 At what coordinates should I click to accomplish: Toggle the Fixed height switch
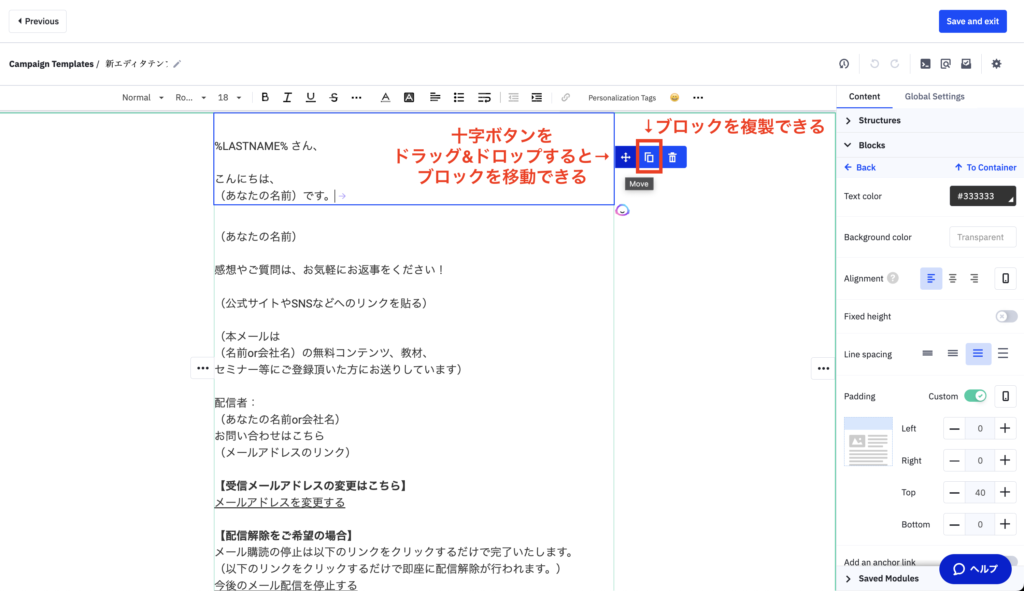(1005, 317)
